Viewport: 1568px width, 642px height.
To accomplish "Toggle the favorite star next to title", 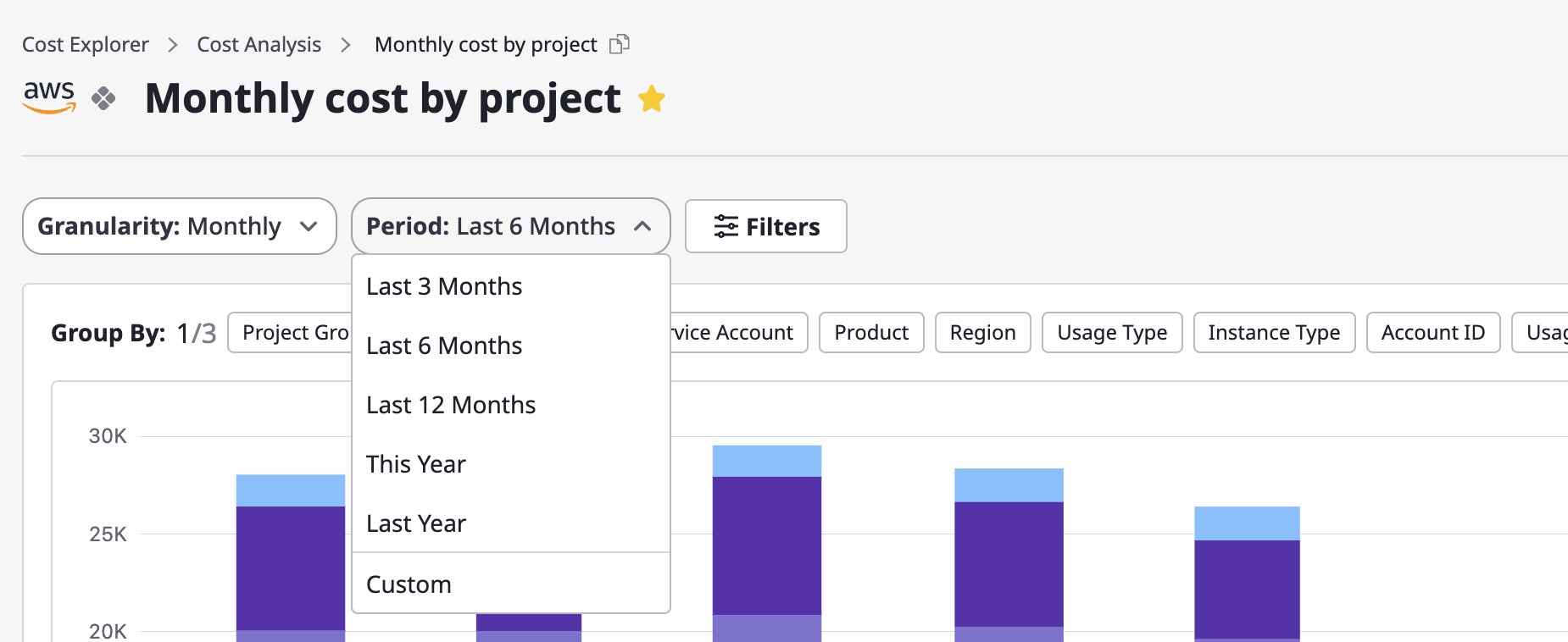I will (x=652, y=99).
